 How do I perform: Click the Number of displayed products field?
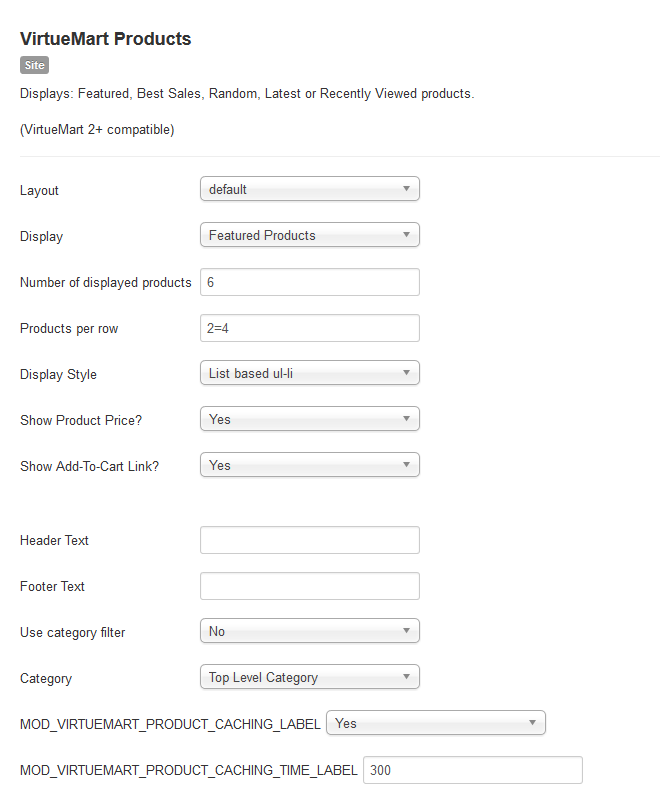[x=310, y=282]
